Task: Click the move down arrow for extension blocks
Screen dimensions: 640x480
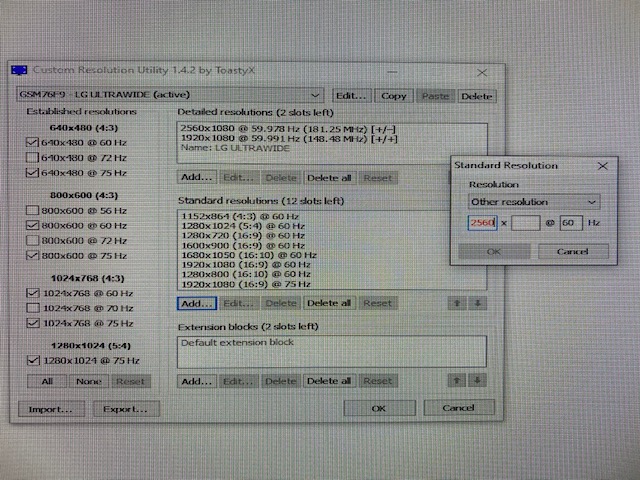Action: 478,381
